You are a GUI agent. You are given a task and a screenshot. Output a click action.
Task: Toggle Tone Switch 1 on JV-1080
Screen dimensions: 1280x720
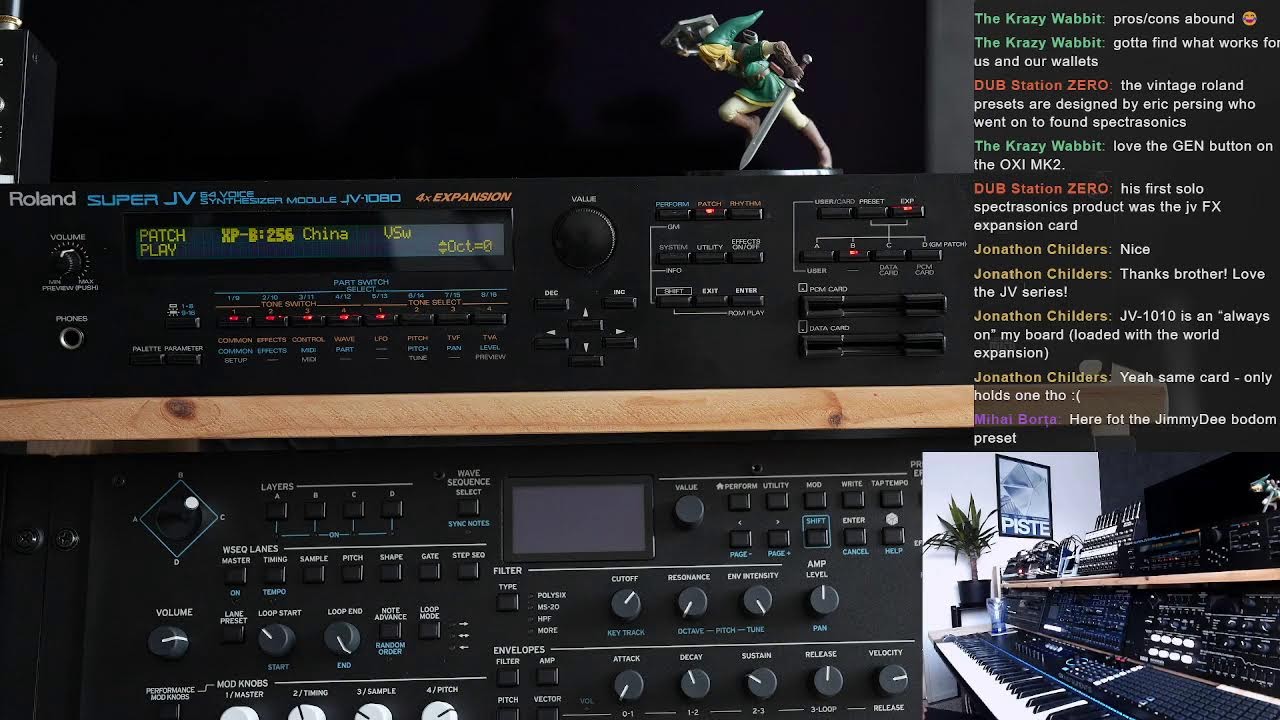tap(234, 319)
